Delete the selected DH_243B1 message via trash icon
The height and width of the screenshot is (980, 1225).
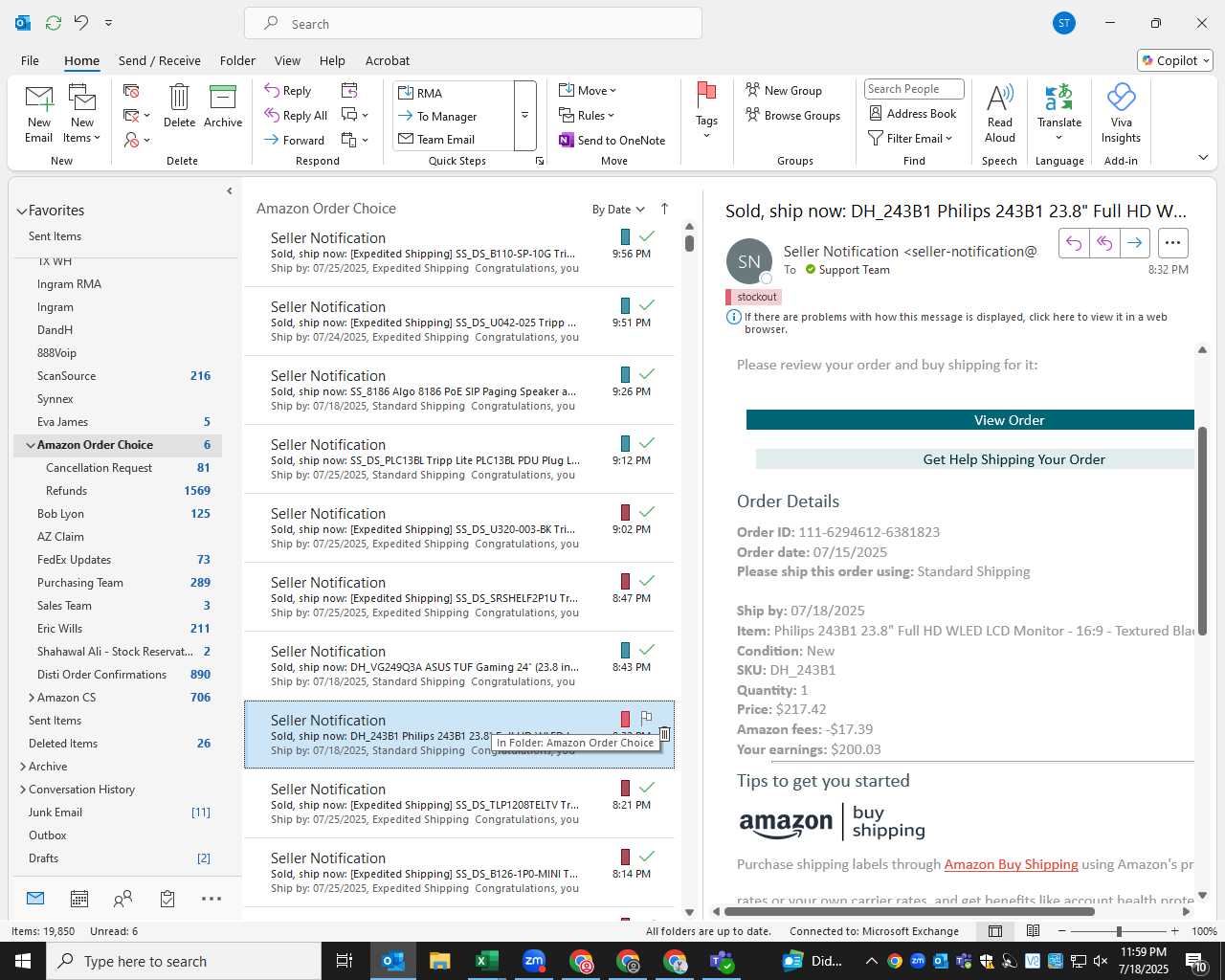point(664,734)
